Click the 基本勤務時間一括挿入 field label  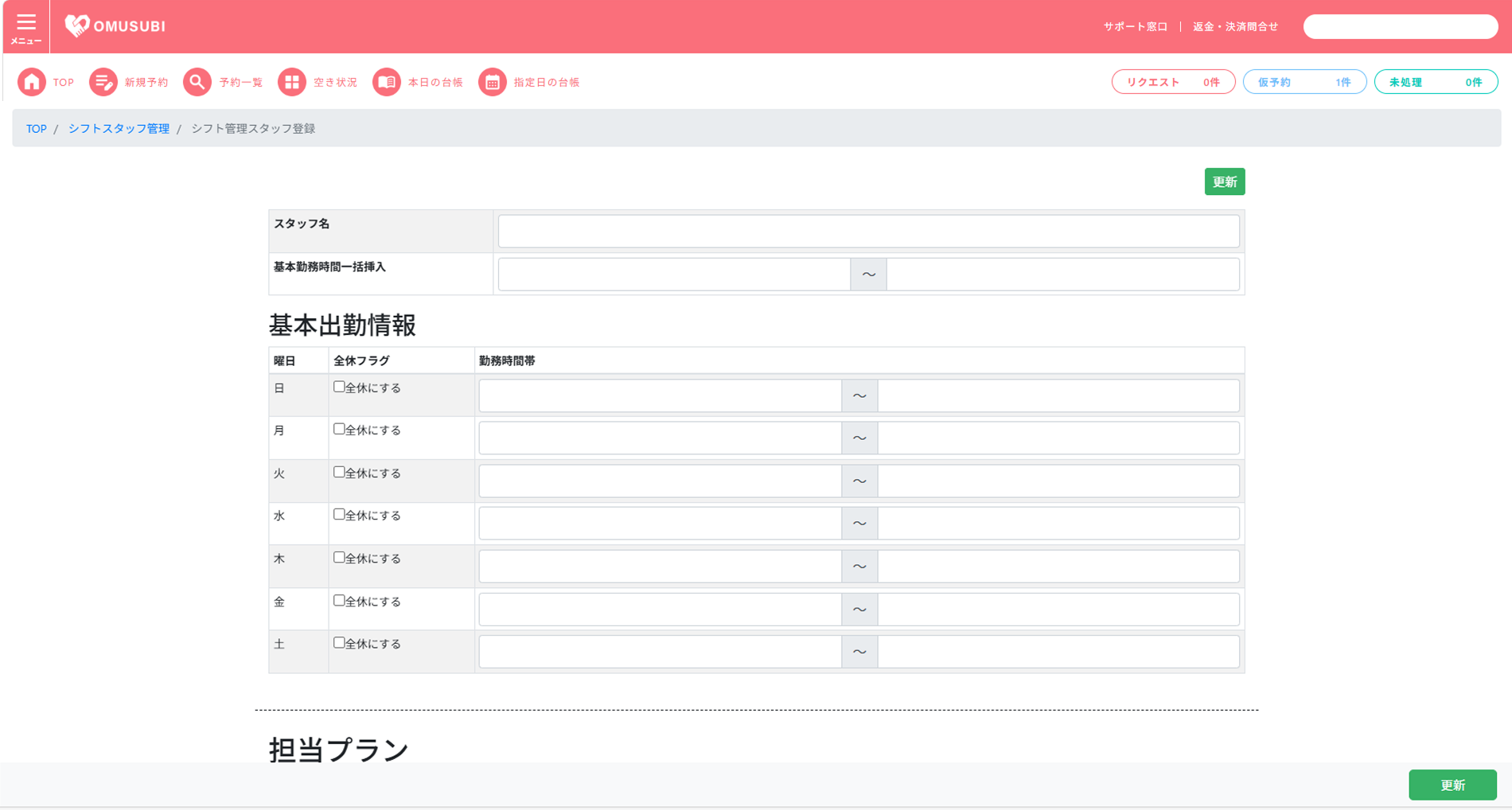[330, 267]
